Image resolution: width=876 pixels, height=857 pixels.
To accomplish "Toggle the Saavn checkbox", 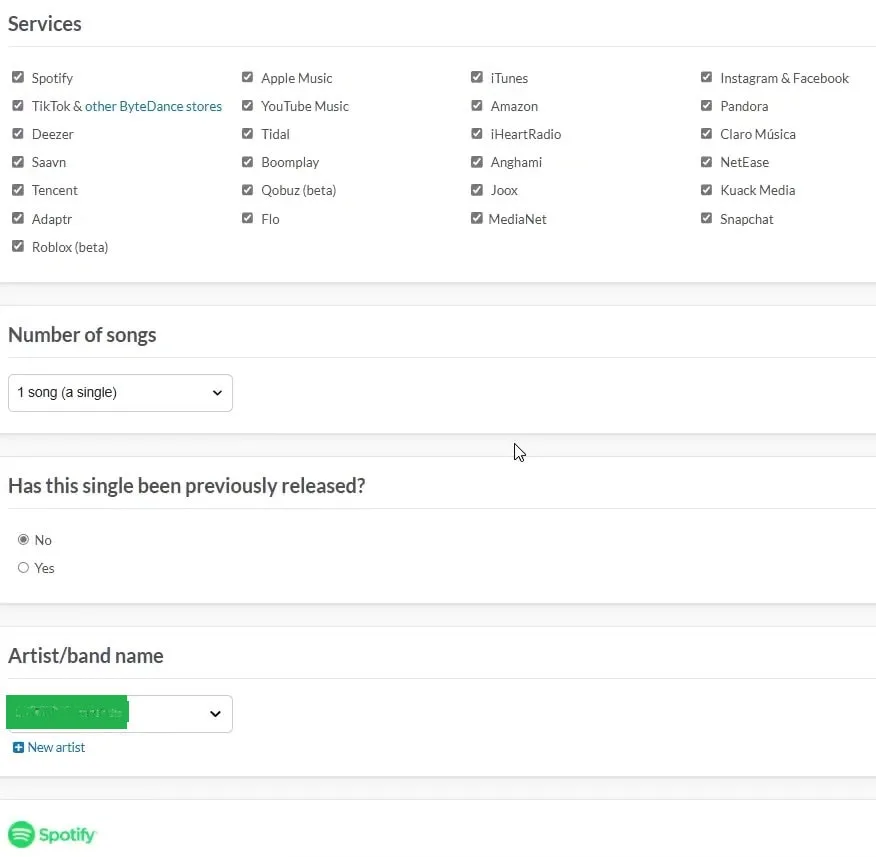I will click(18, 162).
